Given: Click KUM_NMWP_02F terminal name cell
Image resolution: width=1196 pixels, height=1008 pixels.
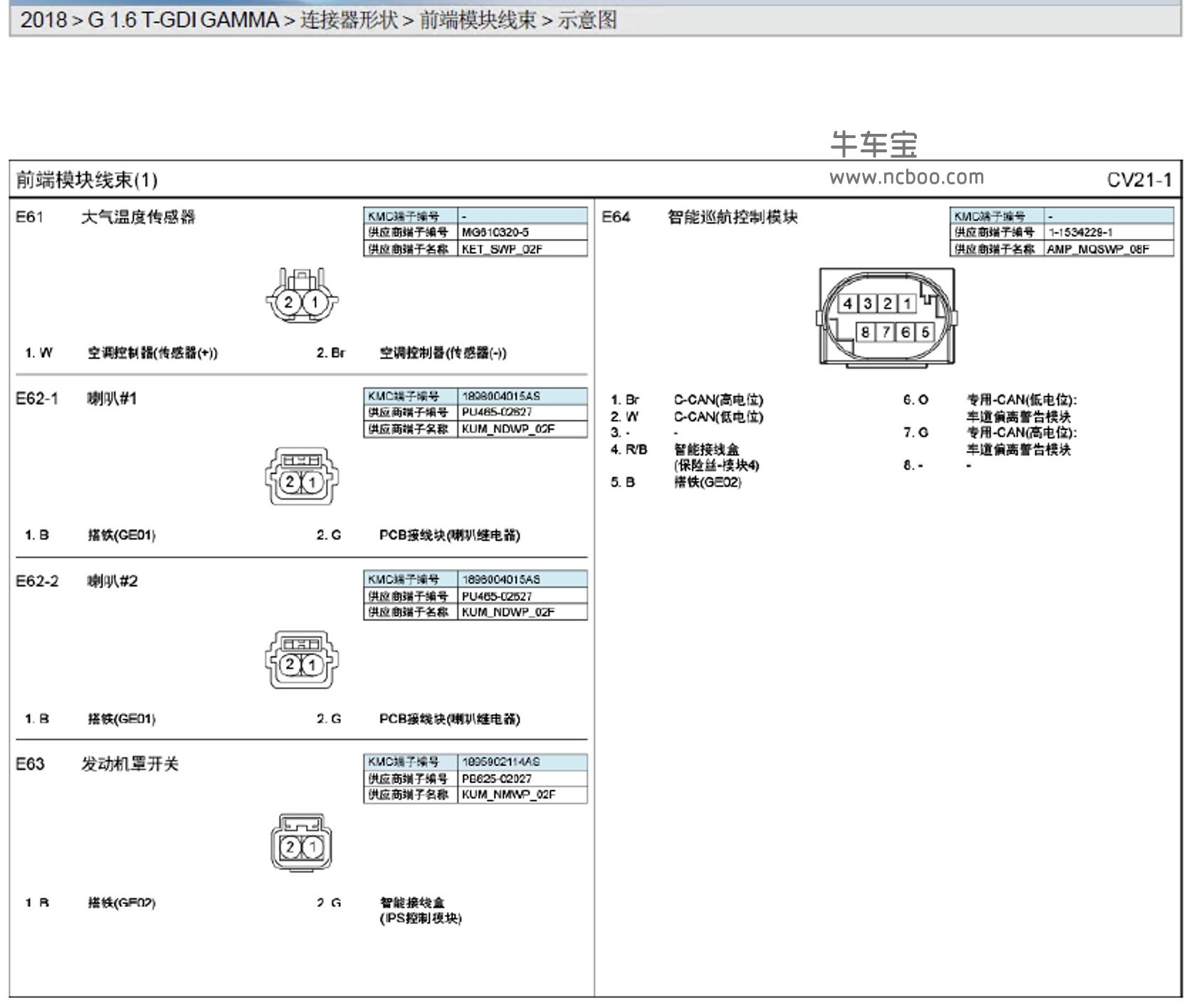Looking at the screenshot, I should pos(523,794).
